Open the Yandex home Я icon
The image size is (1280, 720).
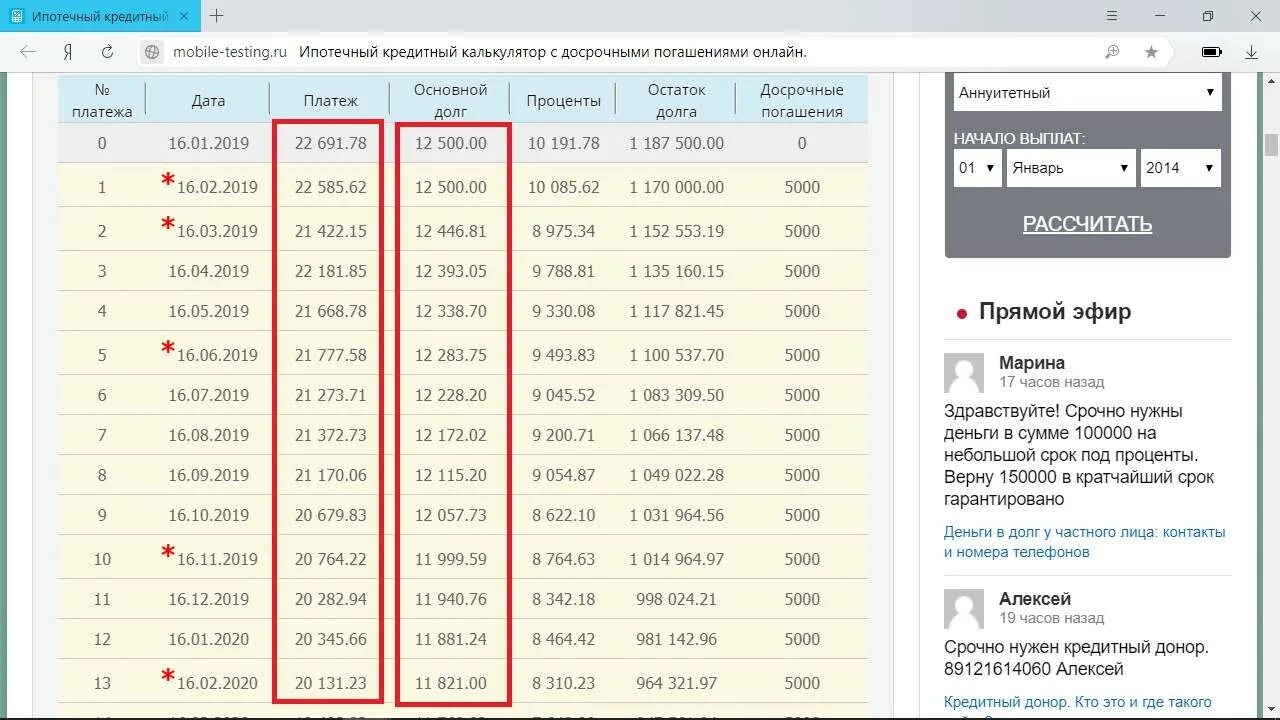point(68,52)
